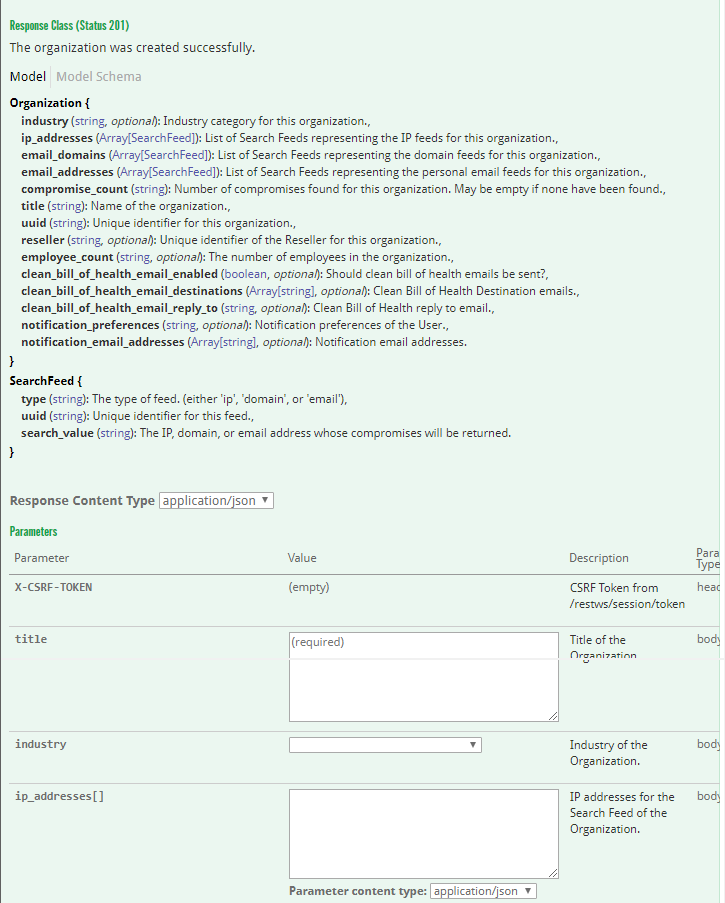The width and height of the screenshot is (725, 903).
Task: Open the Response Content Type dropdown
Action: (216, 501)
